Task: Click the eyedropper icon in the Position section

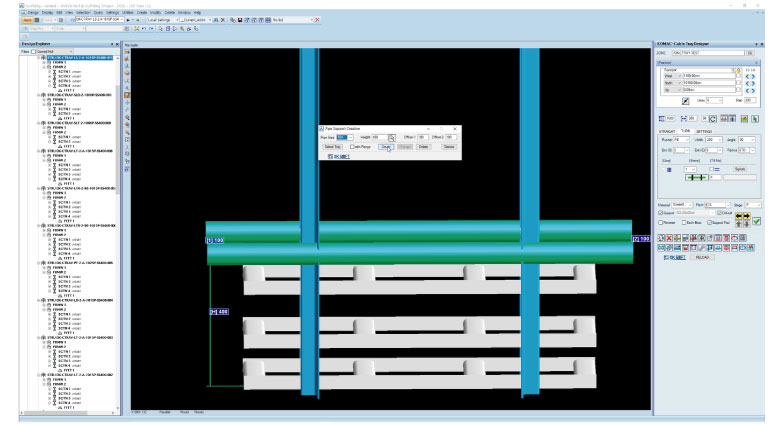Action: [686, 101]
